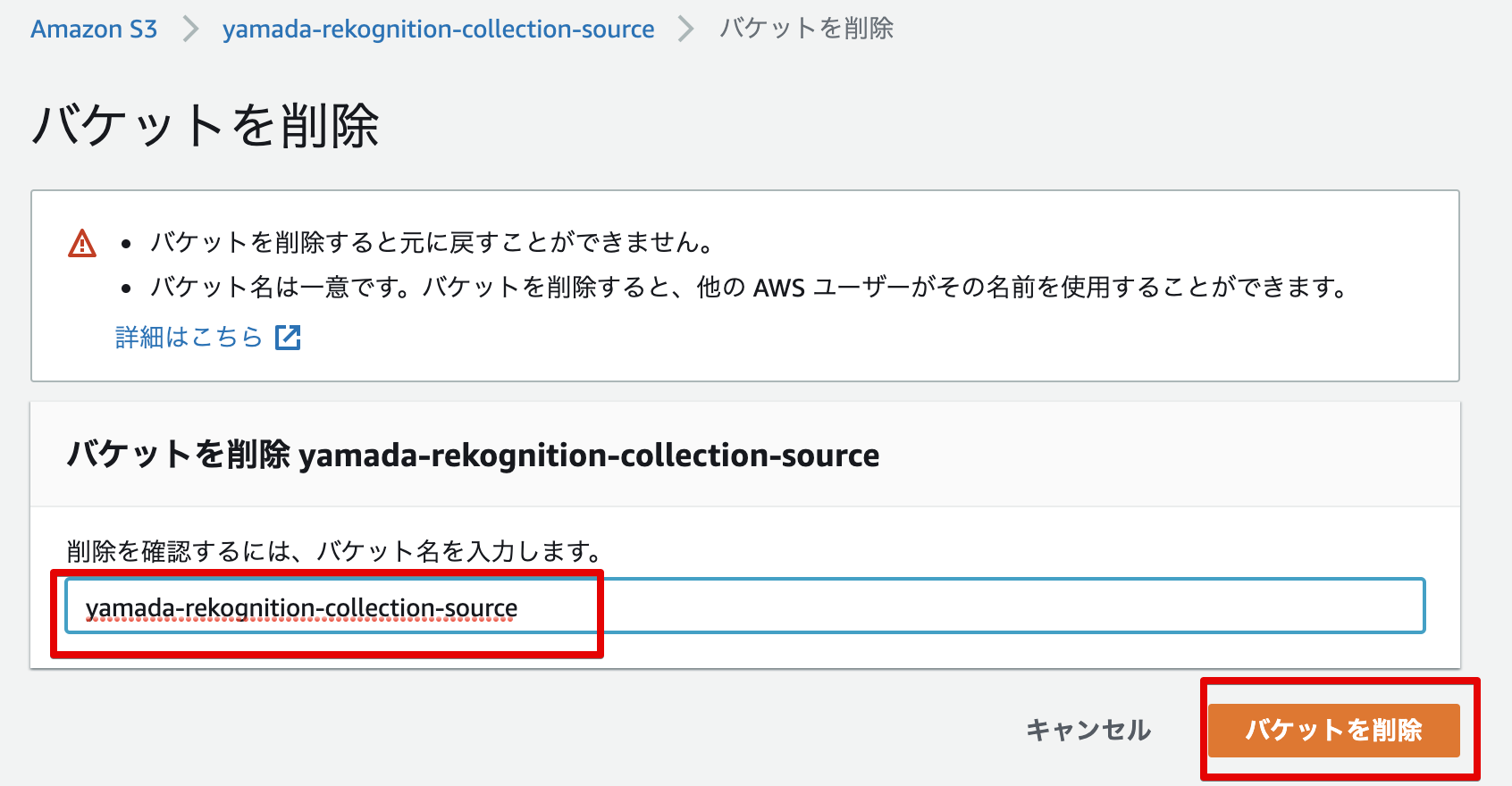The image size is (1512, 786).
Task: Click the word AWS in warning text
Action: click(x=779, y=288)
